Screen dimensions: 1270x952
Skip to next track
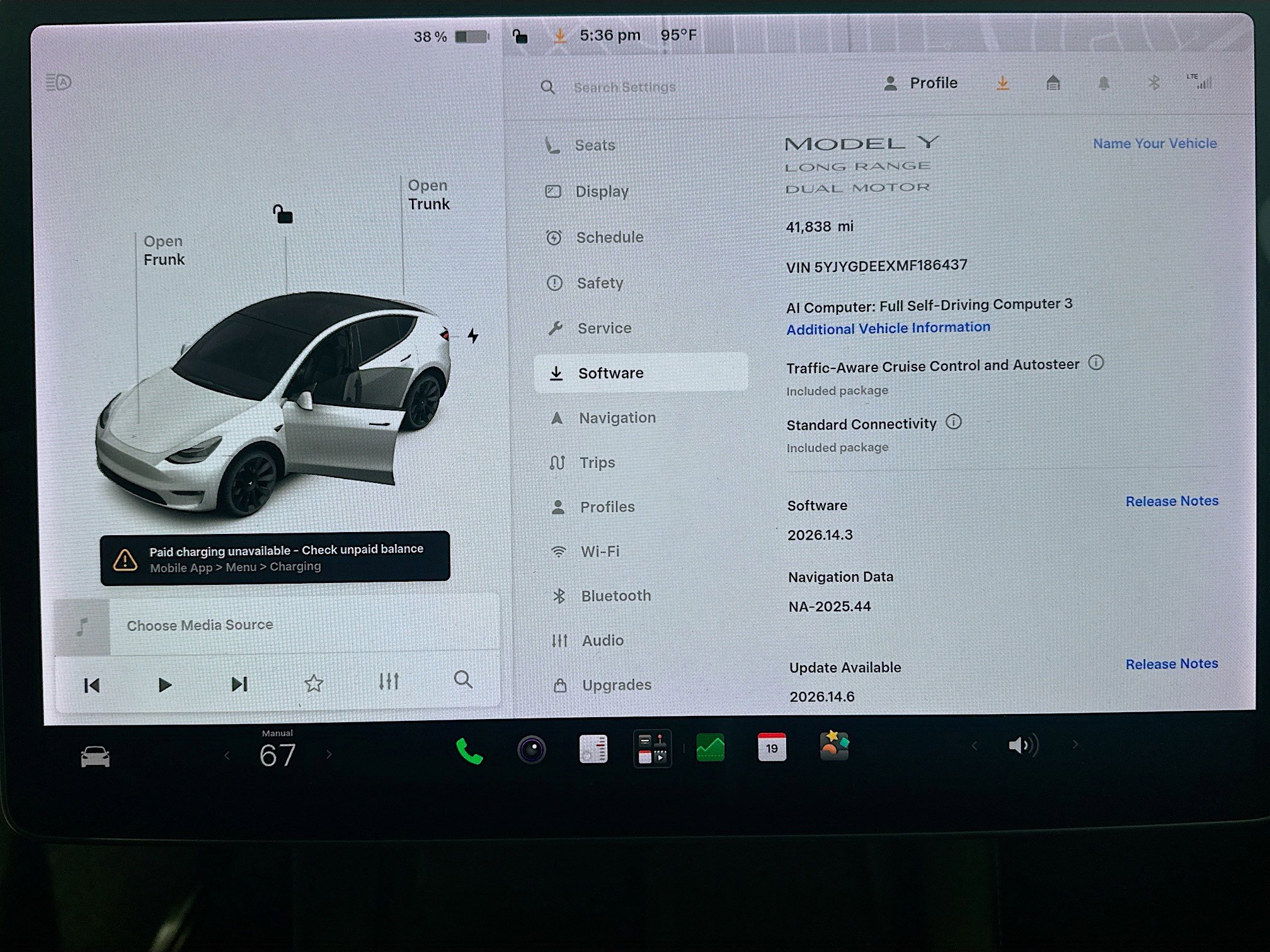[239, 684]
